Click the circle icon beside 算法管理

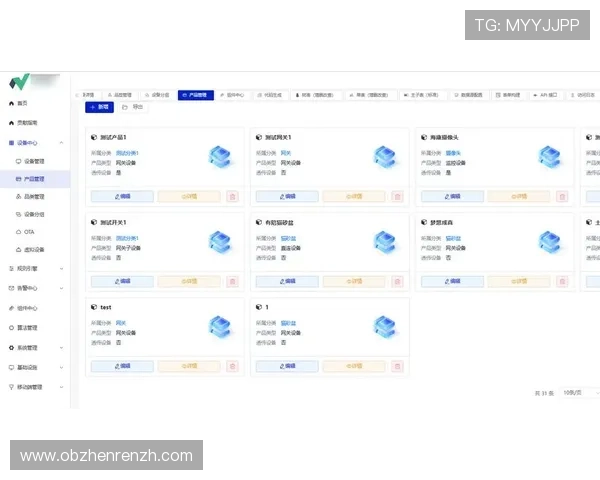click(x=11, y=328)
